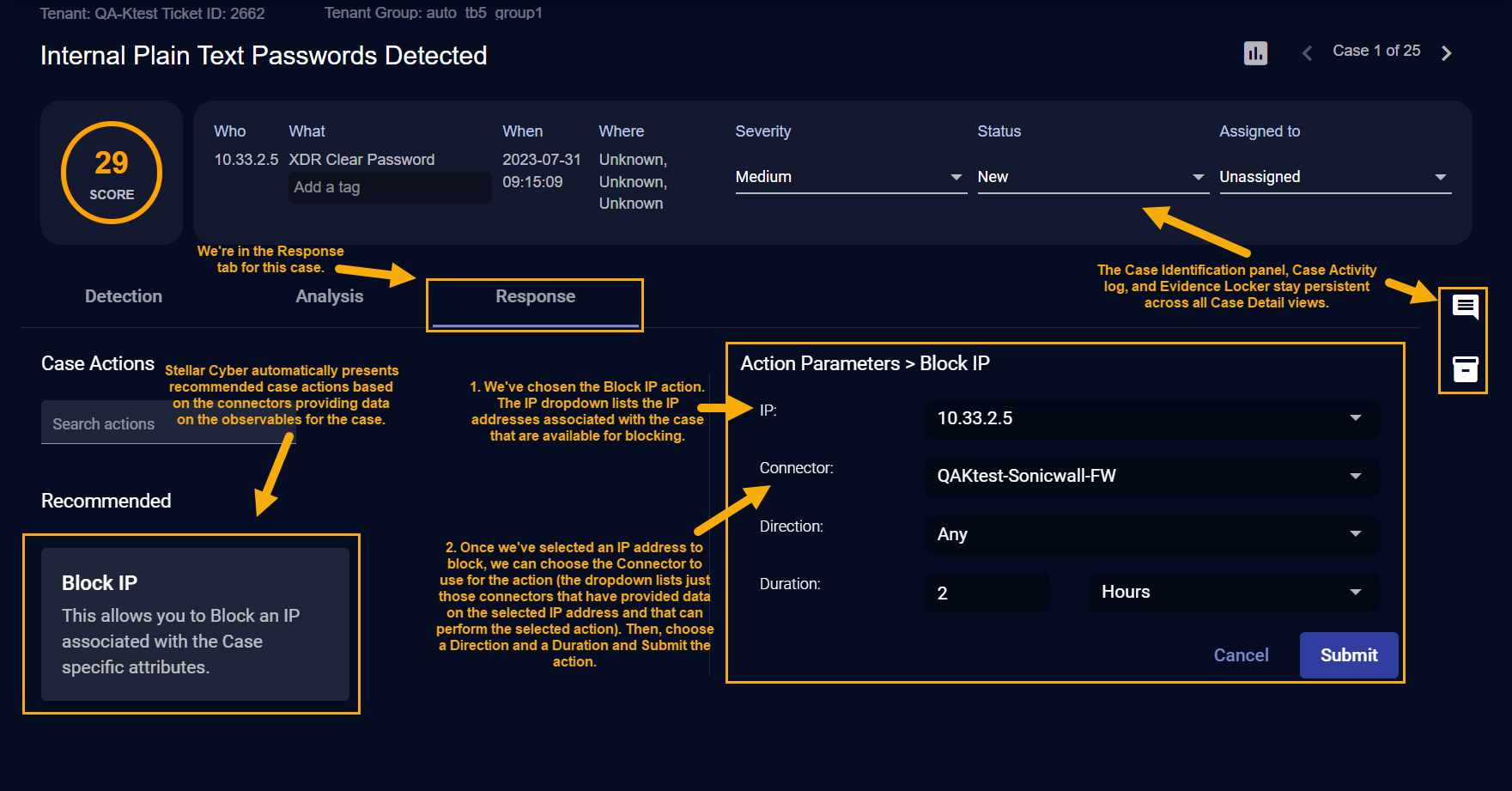The height and width of the screenshot is (791, 1512).
Task: Select the Block IP recommended action card
Action: (x=195, y=624)
